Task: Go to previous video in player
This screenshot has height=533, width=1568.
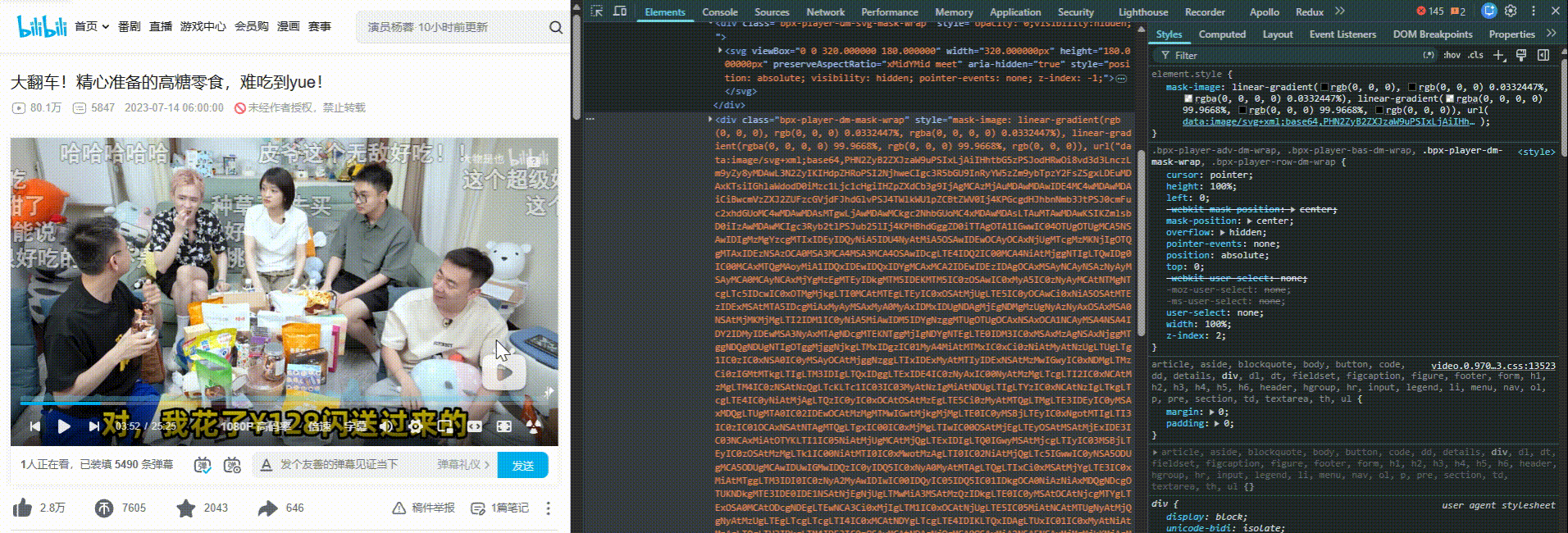Action: [x=34, y=426]
